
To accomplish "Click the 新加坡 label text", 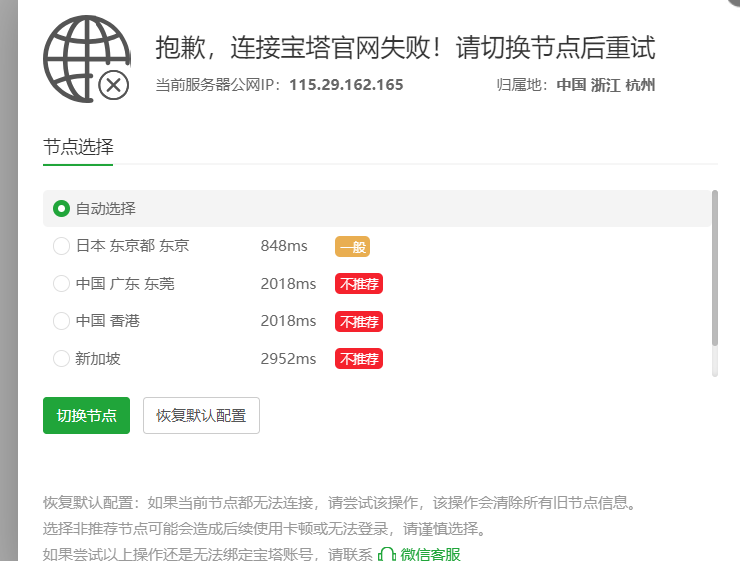I will point(98,359).
